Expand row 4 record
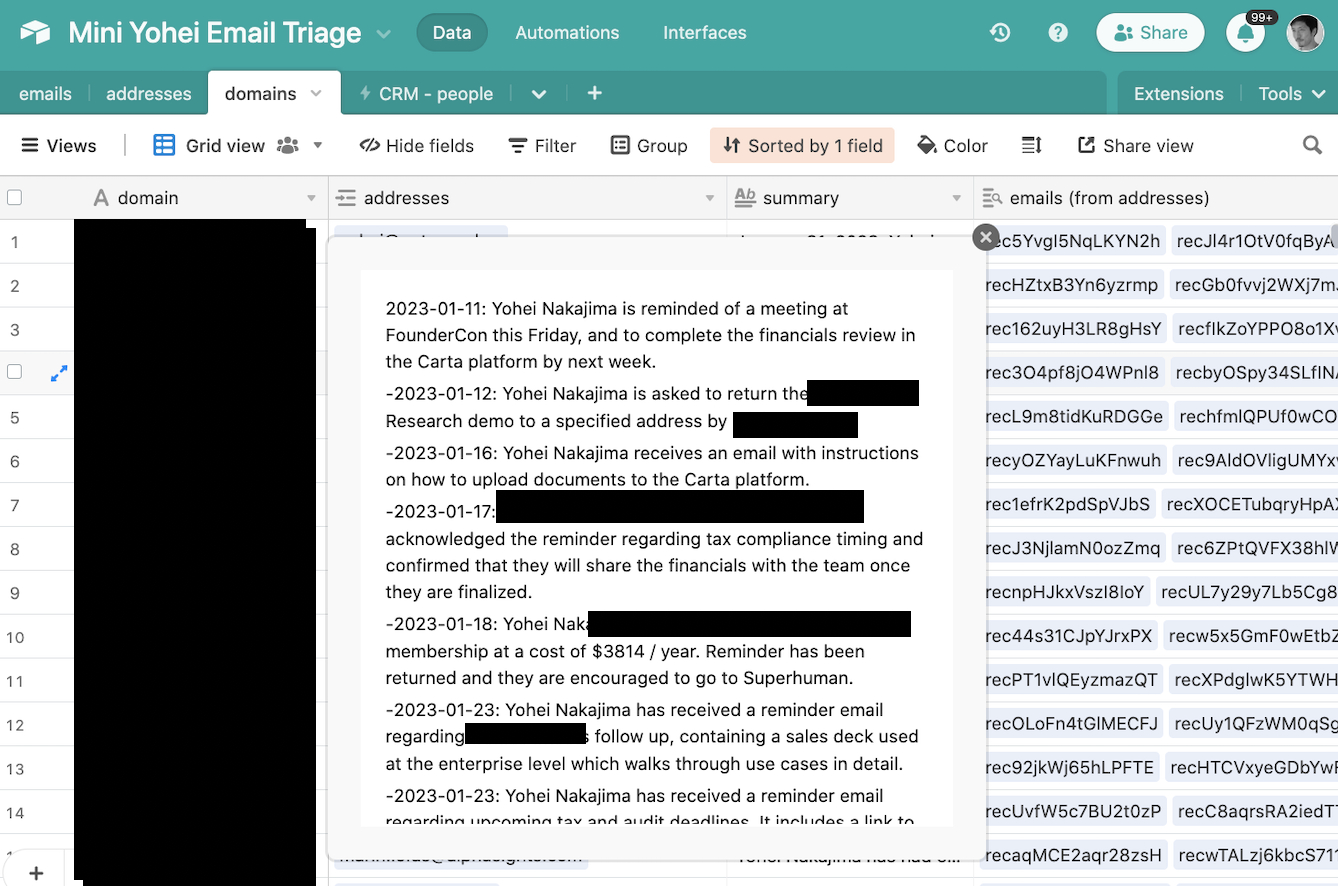This screenshot has height=886, width=1338. (x=59, y=373)
